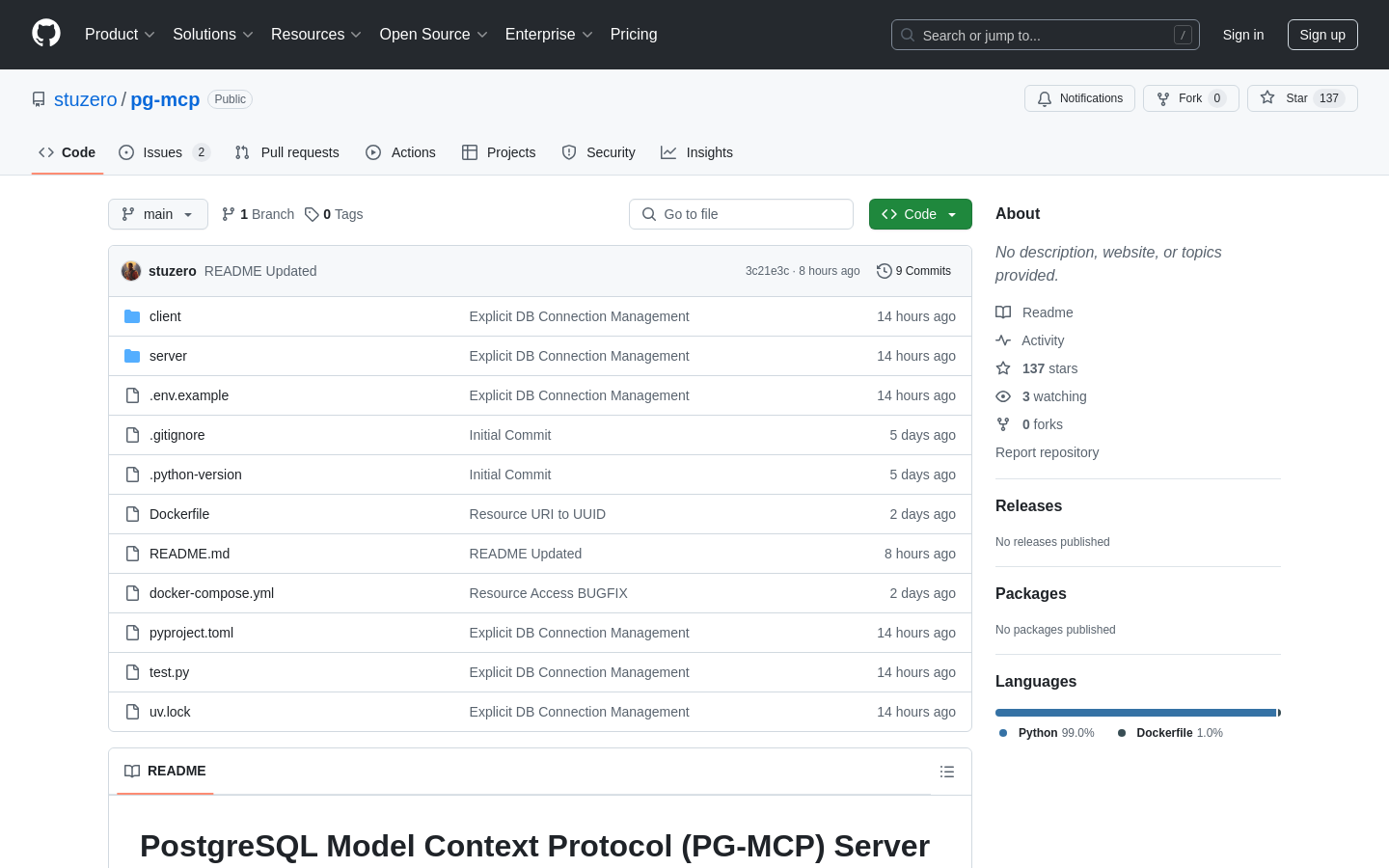Click the Go to file field
1389x868 pixels.
(x=741, y=214)
